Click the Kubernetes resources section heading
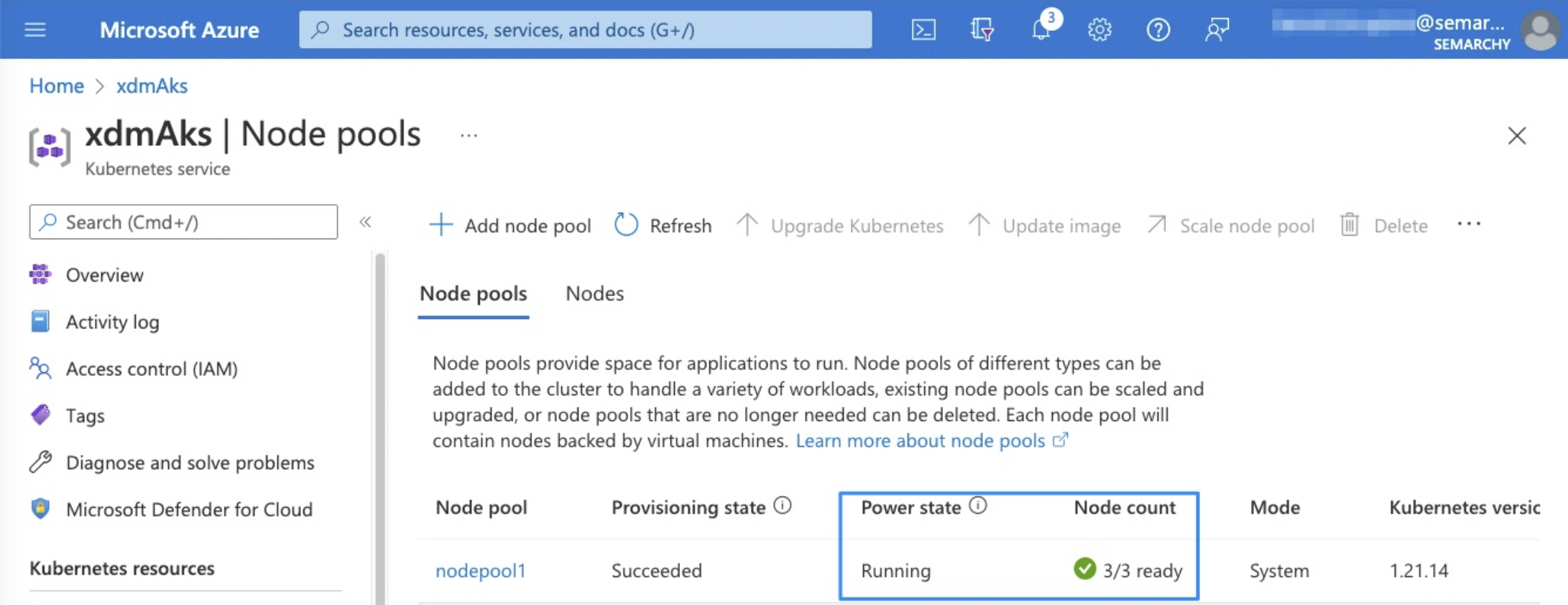 pos(122,568)
